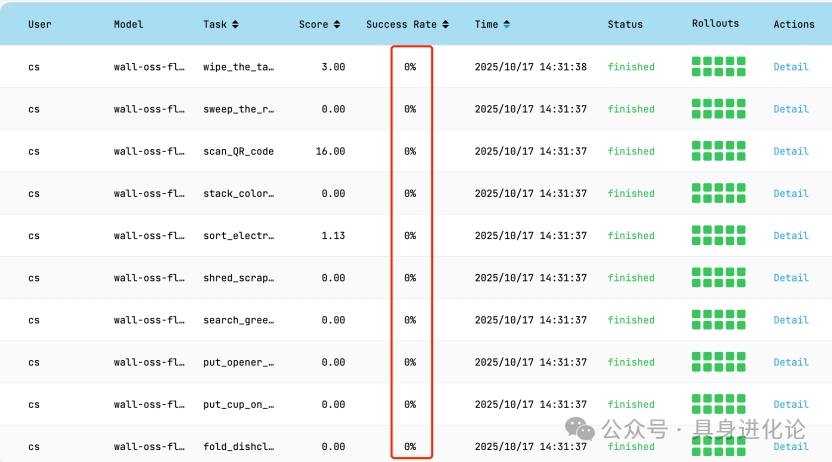This screenshot has width=832, height=462.
Task: Click the Status column header
Action: (x=625, y=24)
